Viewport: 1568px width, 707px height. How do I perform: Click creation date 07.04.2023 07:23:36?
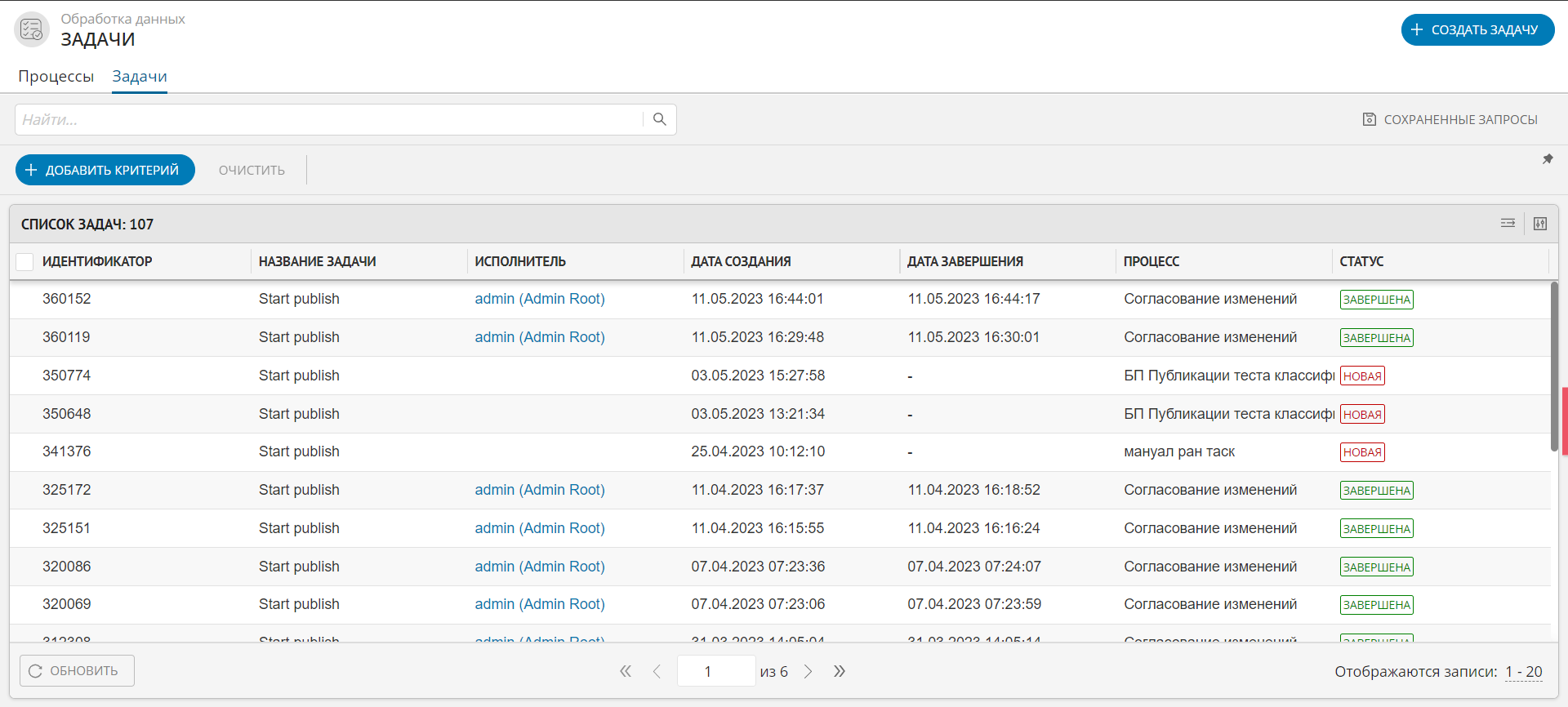point(758,567)
